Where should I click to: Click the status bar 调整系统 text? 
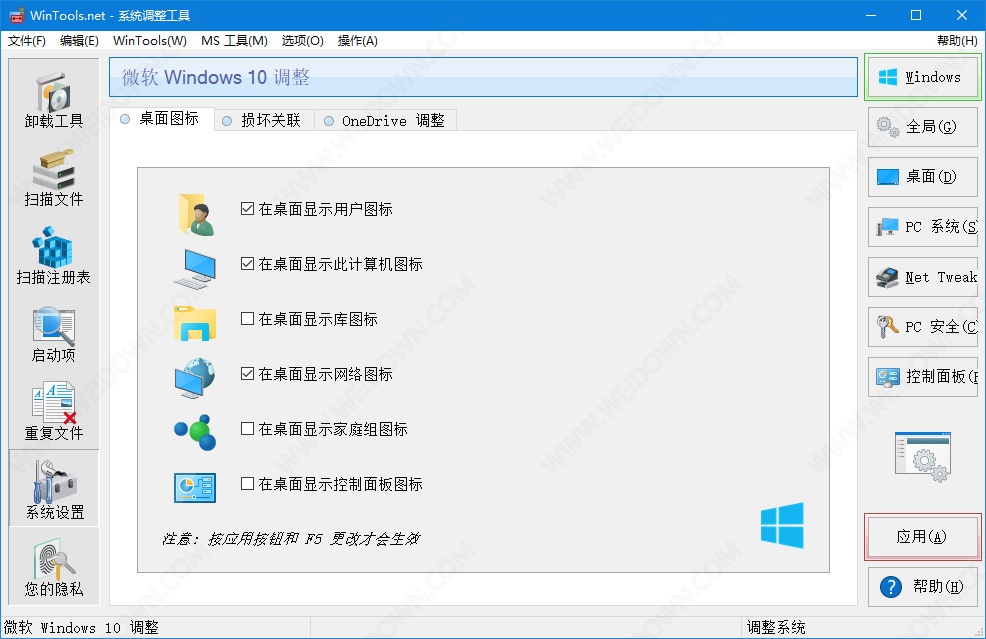point(776,628)
